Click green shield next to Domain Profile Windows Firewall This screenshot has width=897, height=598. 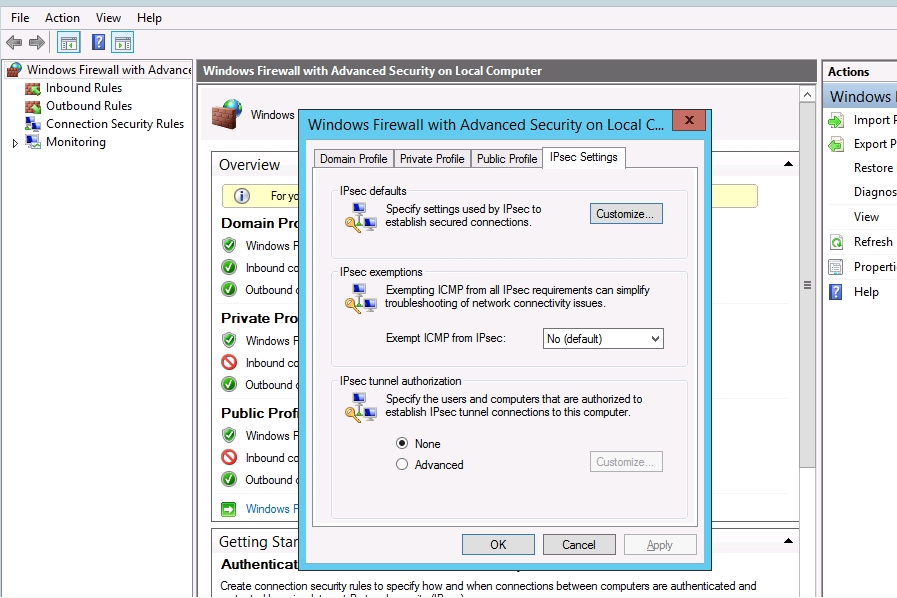229,245
